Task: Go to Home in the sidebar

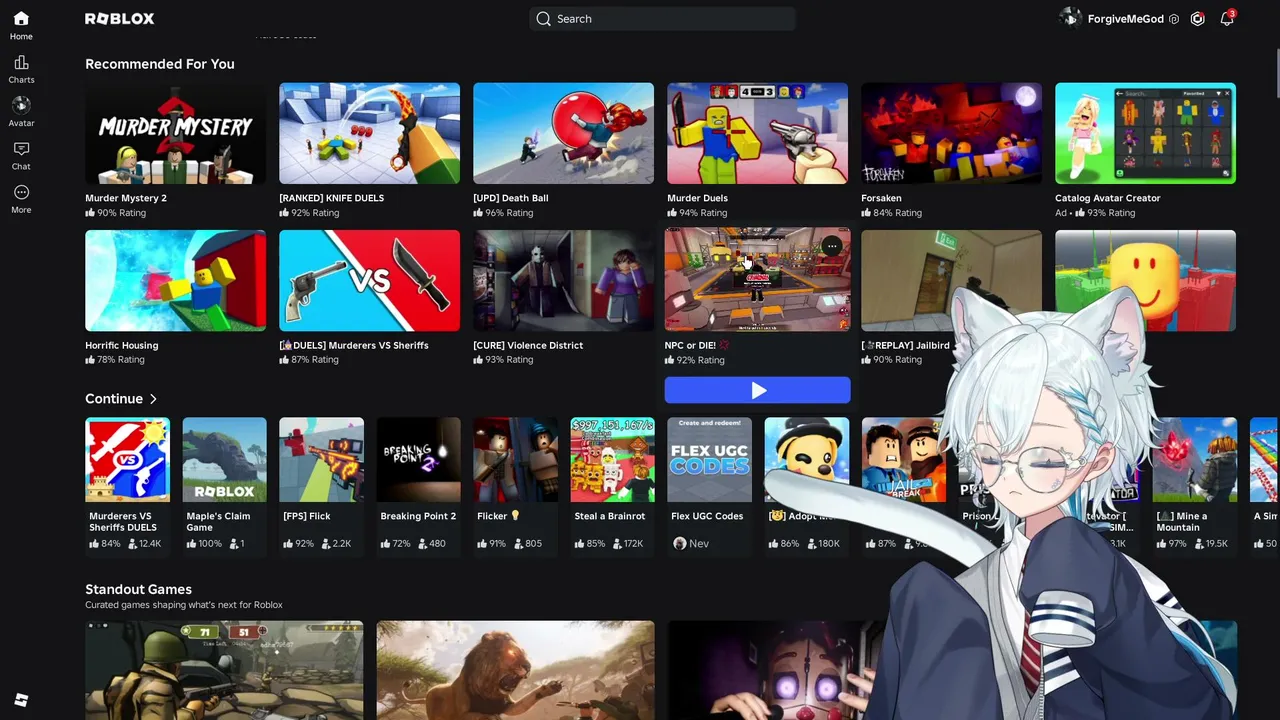Action: (21, 25)
